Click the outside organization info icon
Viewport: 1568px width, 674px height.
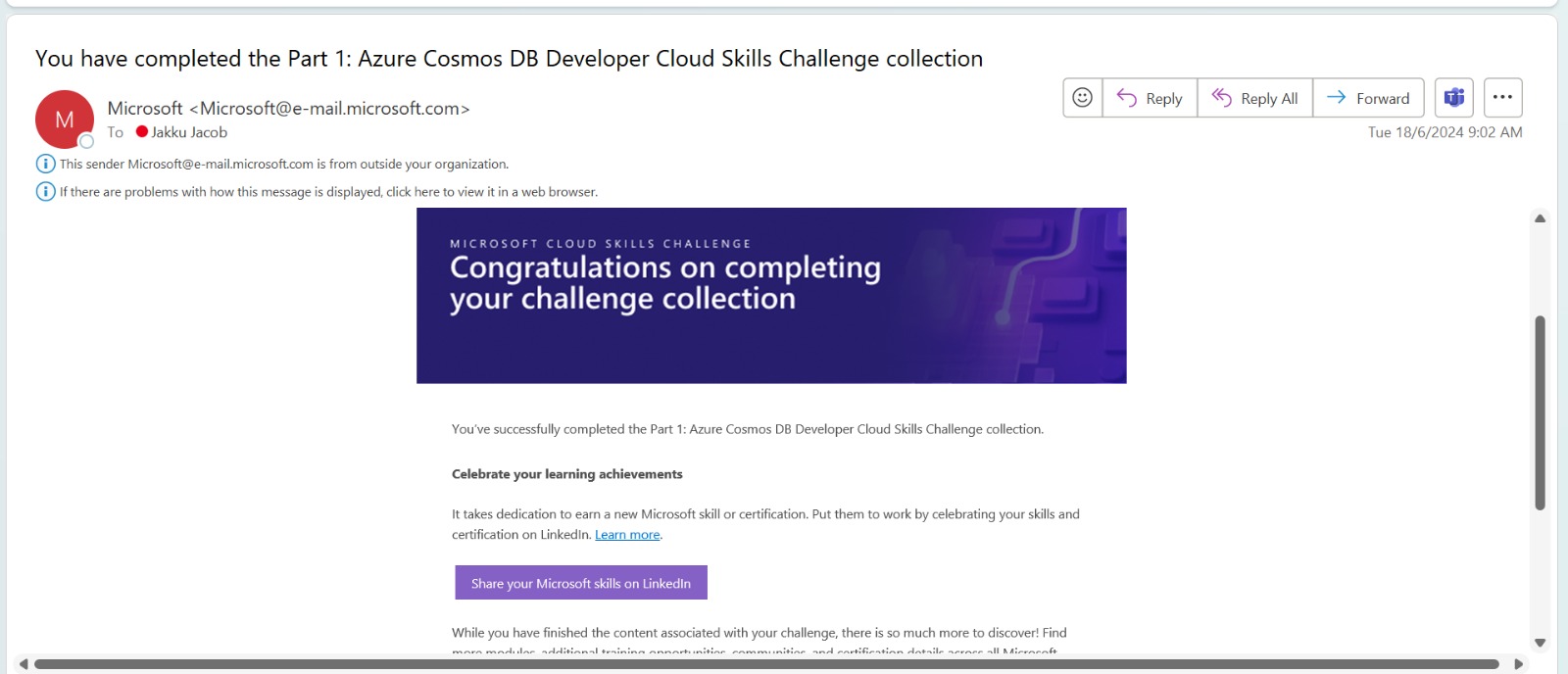[x=45, y=164]
